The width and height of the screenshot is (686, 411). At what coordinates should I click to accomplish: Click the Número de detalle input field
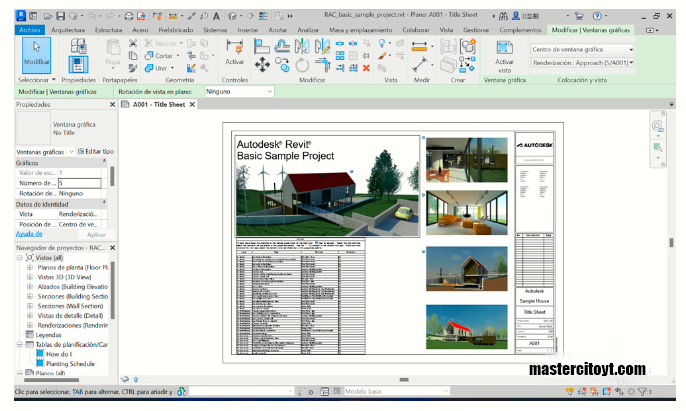(80, 183)
